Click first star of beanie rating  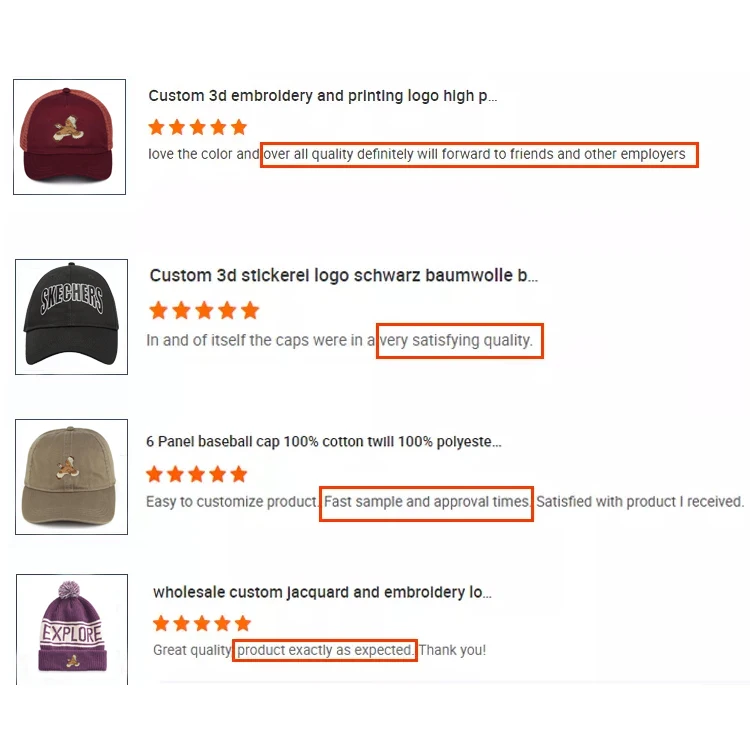point(161,623)
